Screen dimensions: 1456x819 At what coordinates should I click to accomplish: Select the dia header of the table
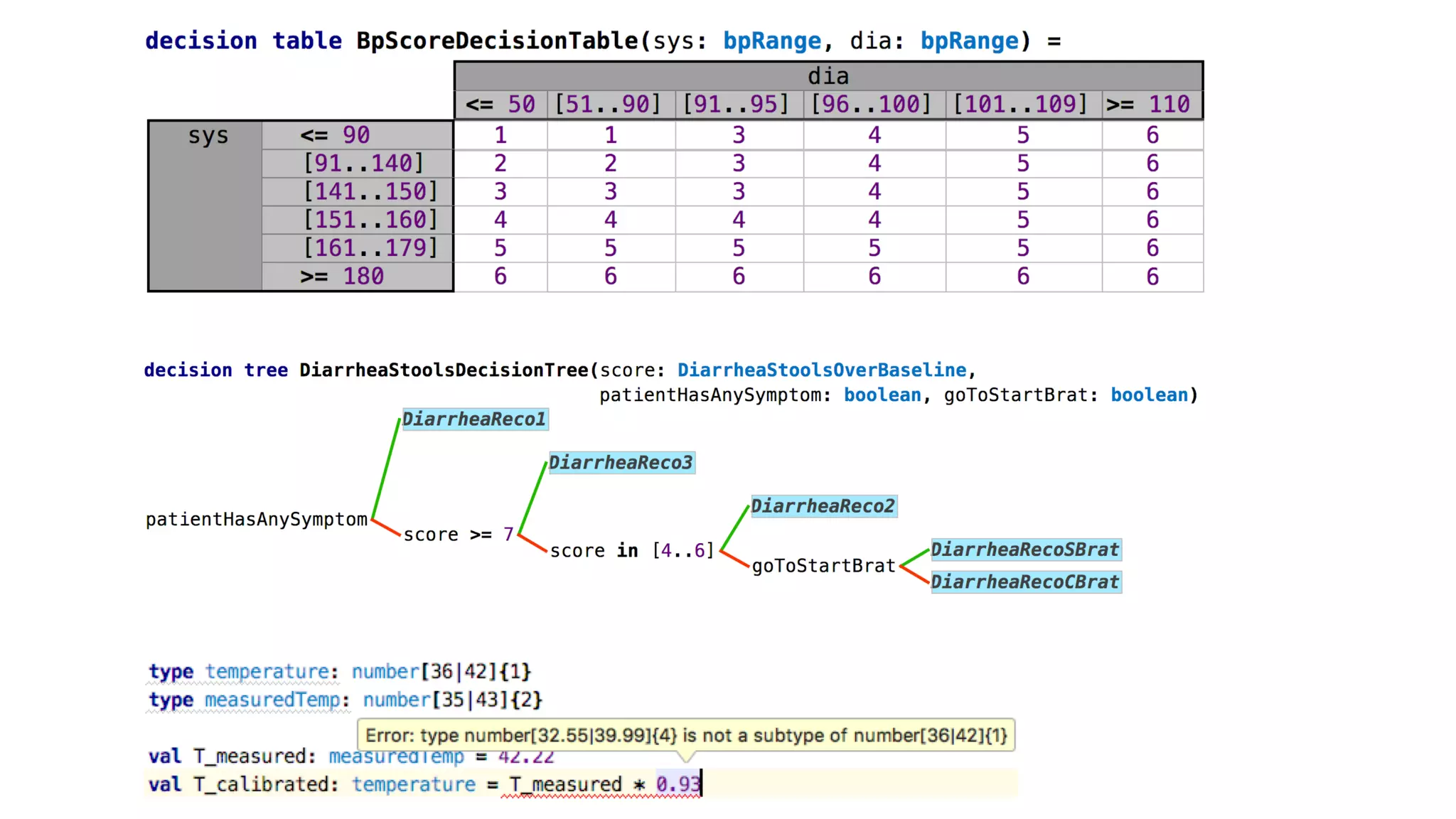pyautogui.click(x=828, y=76)
